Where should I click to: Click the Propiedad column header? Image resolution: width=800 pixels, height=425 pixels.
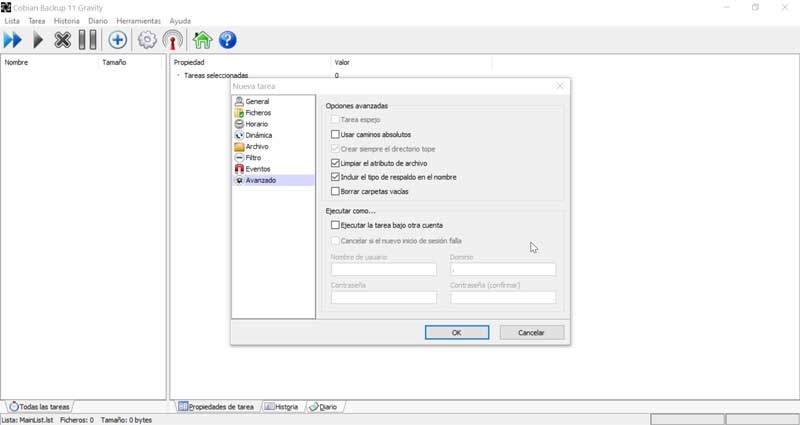tap(250, 62)
